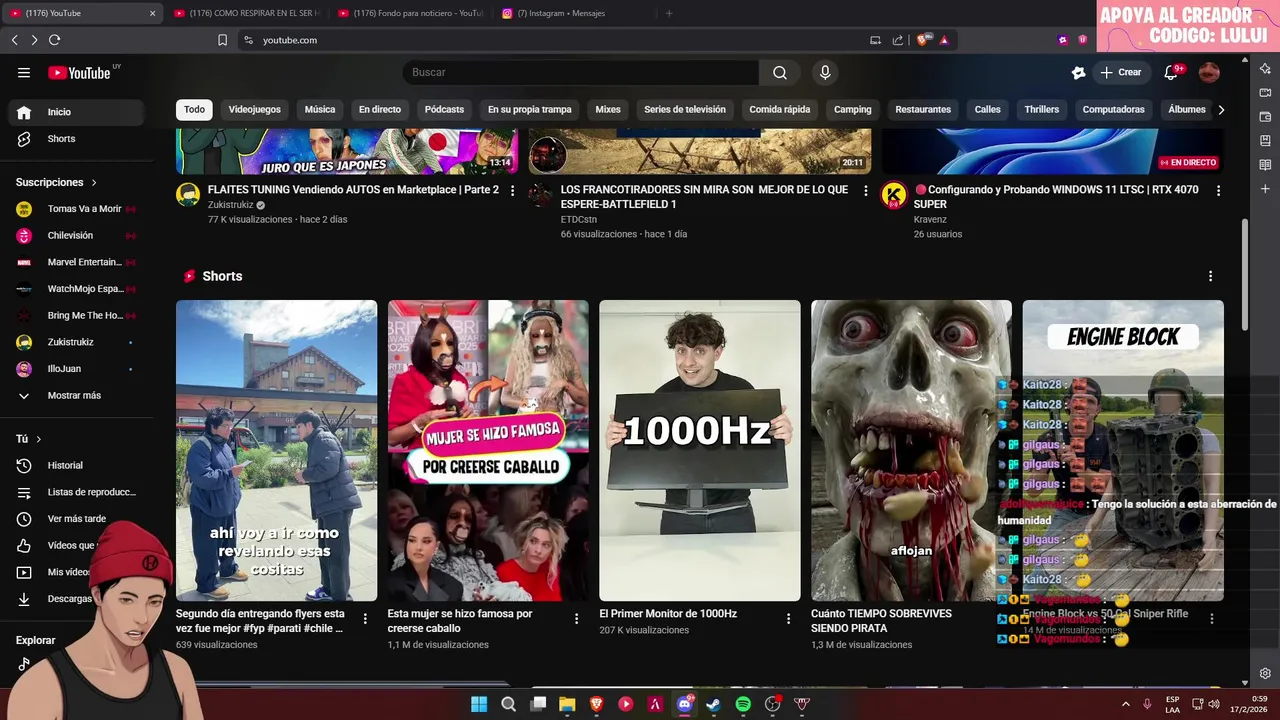Image resolution: width=1280 pixels, height=720 pixels.
Task: Select the Series de televisión chip
Action: [685, 109]
